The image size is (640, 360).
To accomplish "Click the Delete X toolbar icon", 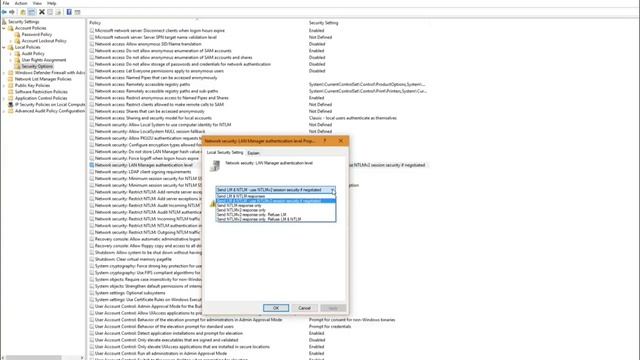I will [42, 12].
